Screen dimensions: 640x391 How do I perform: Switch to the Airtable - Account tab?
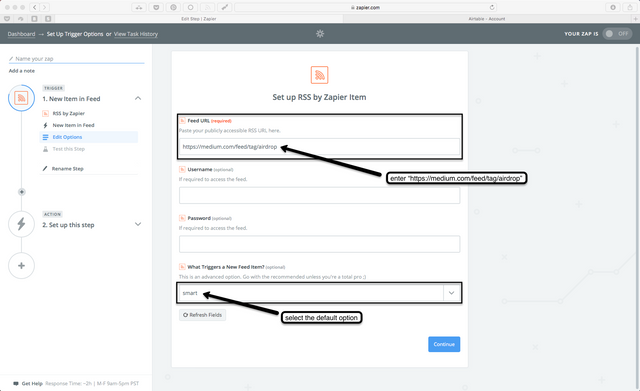487,19
